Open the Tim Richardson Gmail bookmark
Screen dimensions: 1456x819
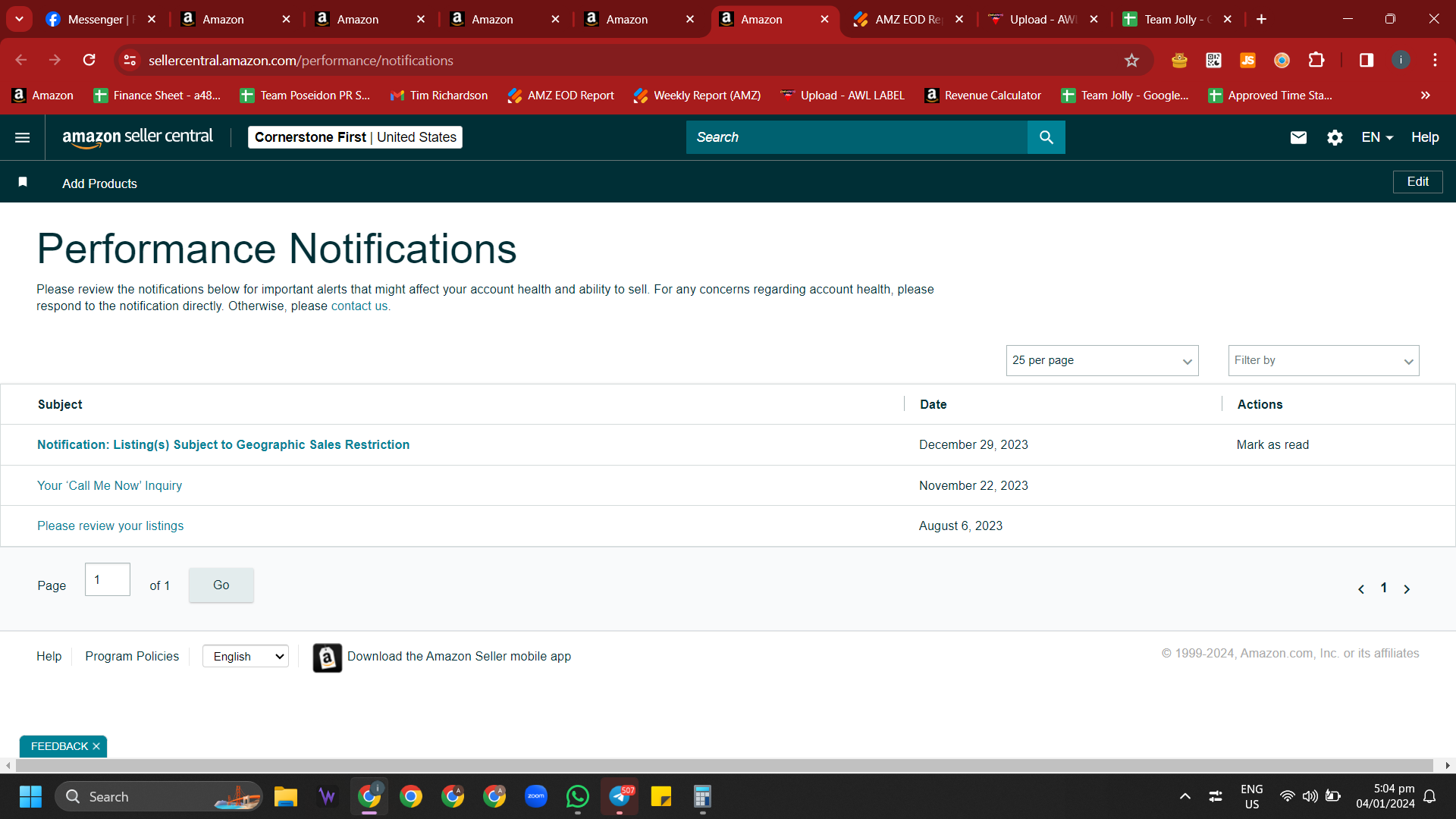coord(438,95)
